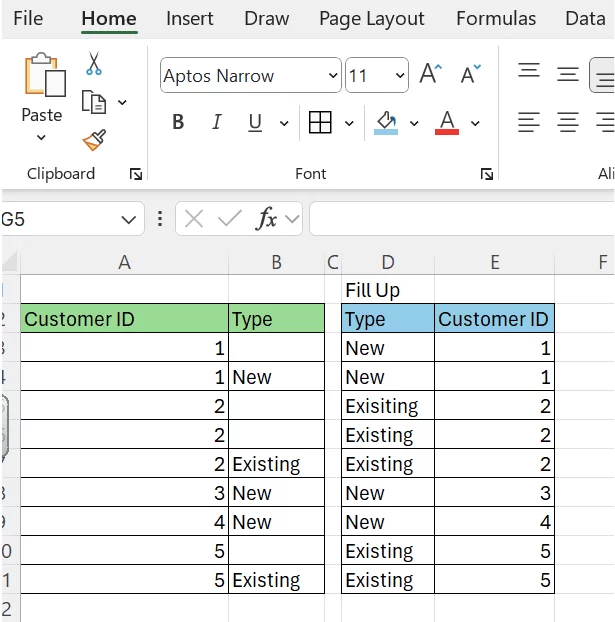The width and height of the screenshot is (615, 622).
Task: Expand Borders options dropdown arrow
Action: pyautogui.click(x=349, y=123)
